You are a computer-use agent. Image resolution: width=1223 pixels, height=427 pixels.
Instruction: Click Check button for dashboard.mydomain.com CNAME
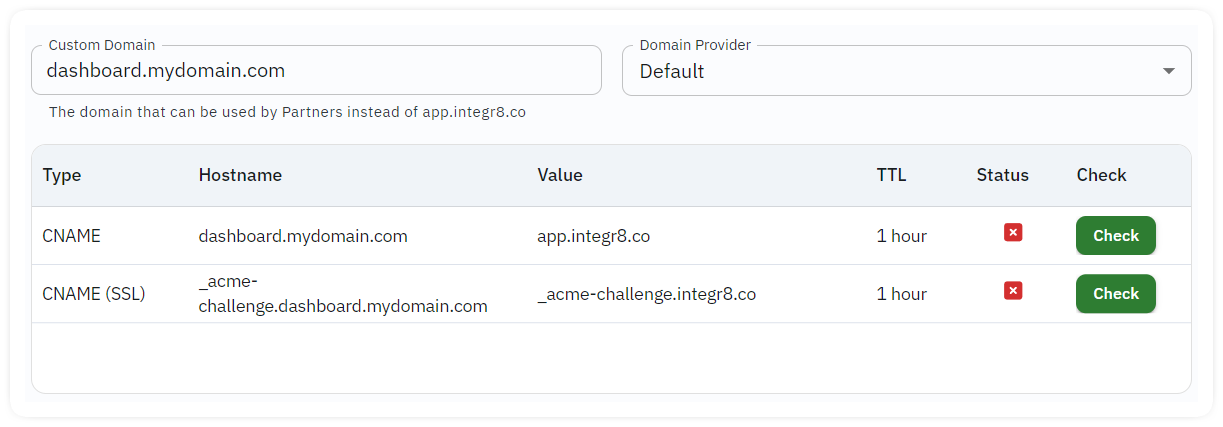tap(1116, 236)
